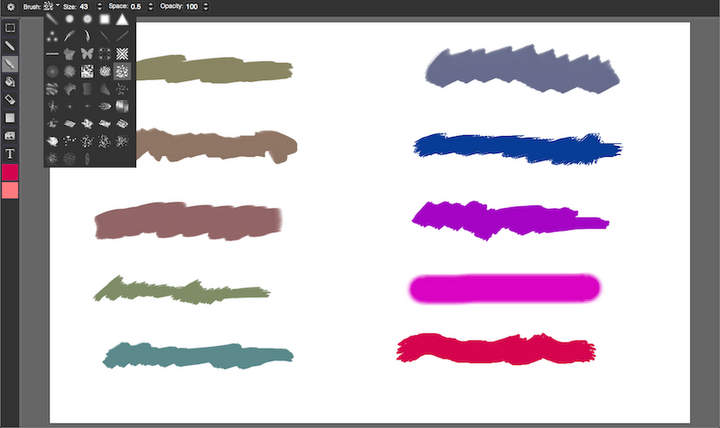The image size is (720, 428).
Task: Select the filled square shape tool
Action: (10, 118)
